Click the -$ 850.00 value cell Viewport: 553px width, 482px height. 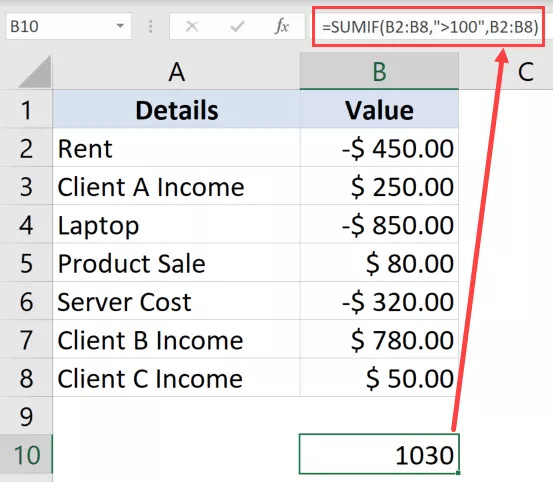tap(379, 225)
